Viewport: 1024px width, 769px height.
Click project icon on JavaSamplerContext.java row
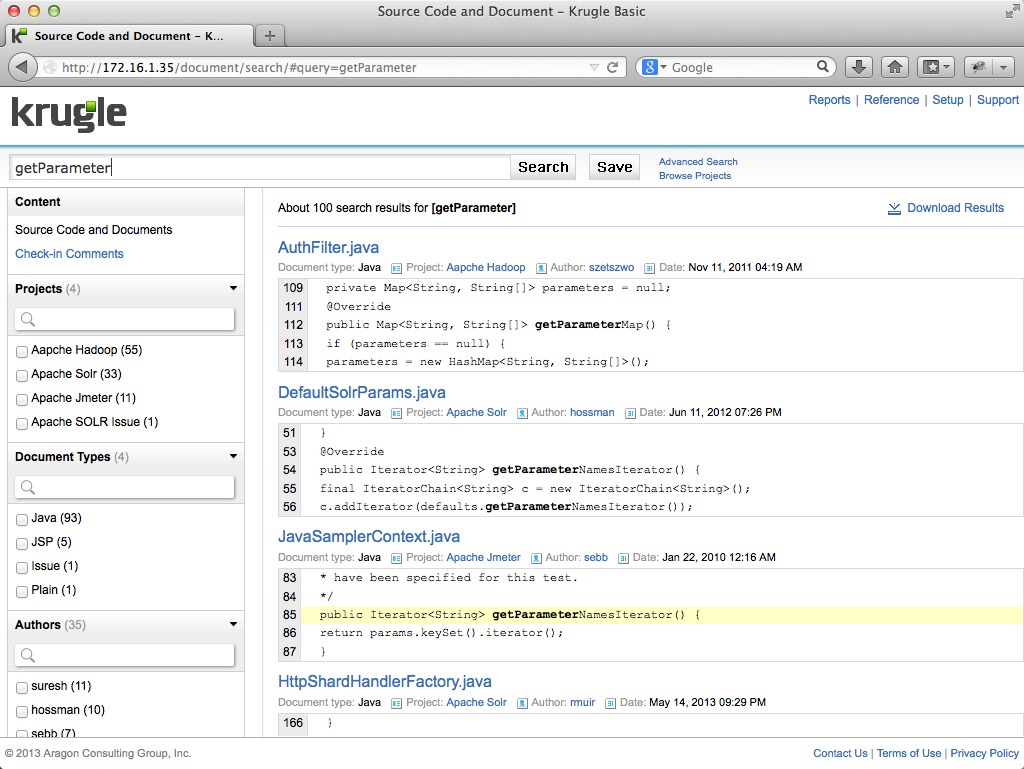click(396, 557)
